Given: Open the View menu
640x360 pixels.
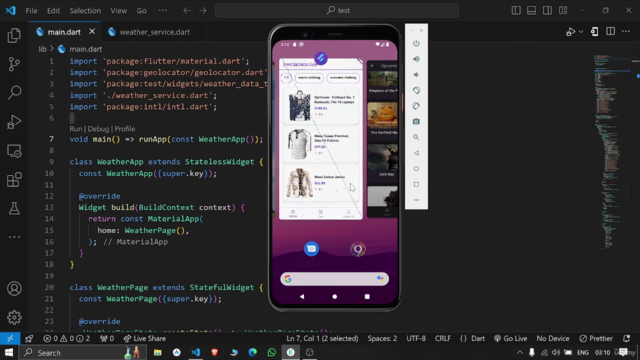Looking at the screenshot, I should pos(118,11).
